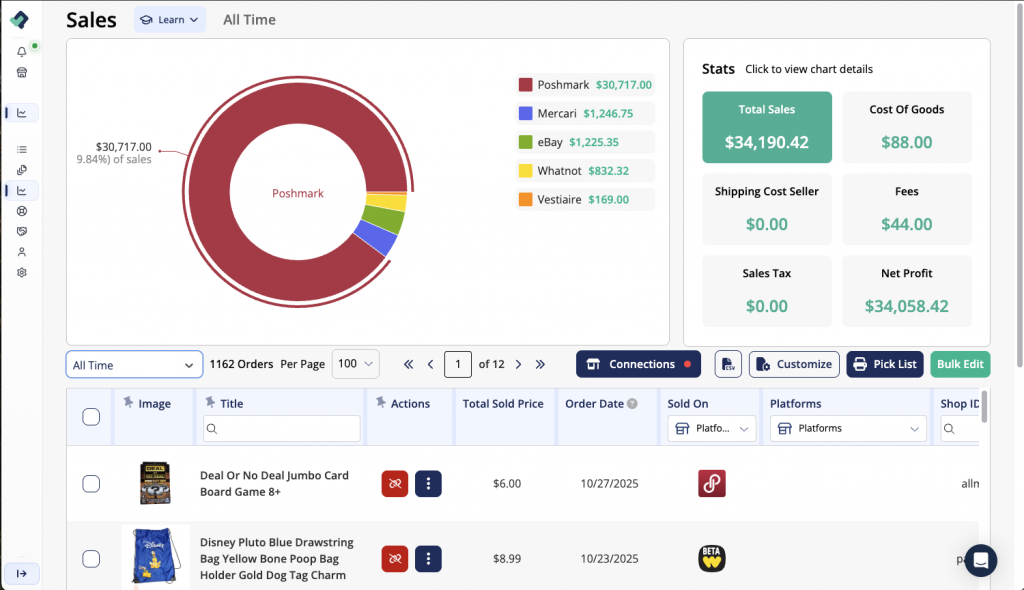Open the settings gear in sidebar
This screenshot has height=590, width=1024.
(x=22, y=272)
